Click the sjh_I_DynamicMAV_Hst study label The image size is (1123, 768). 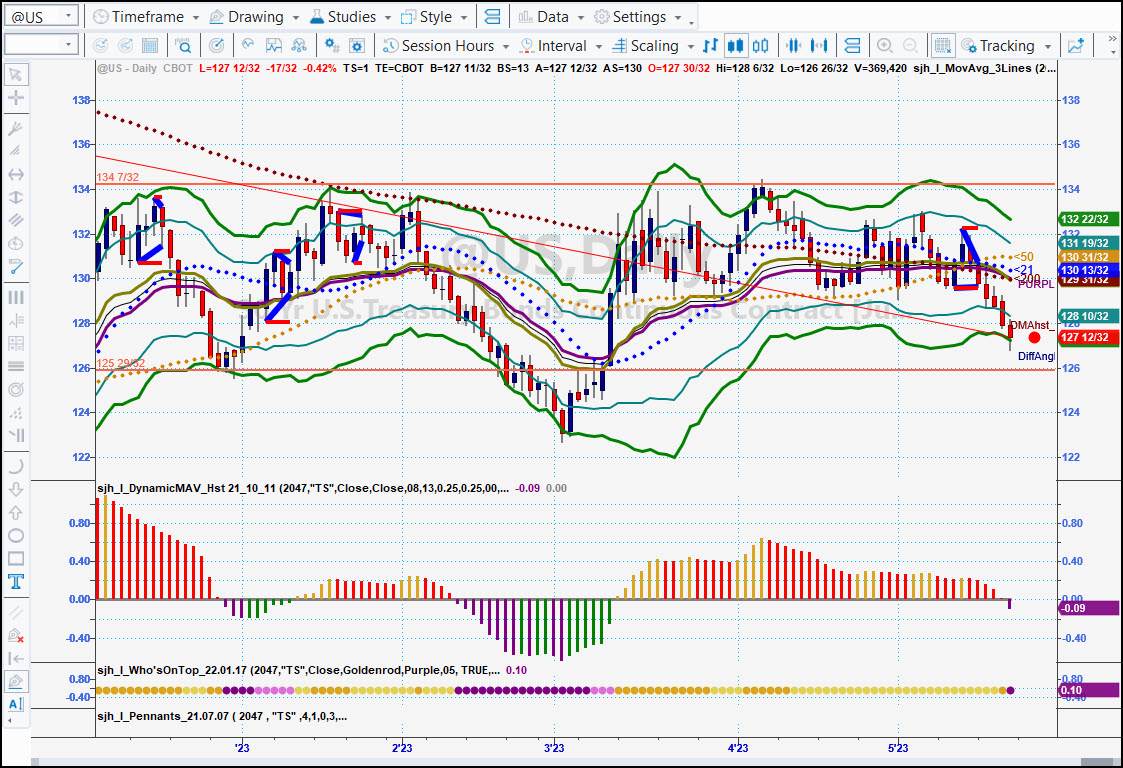(x=303, y=488)
